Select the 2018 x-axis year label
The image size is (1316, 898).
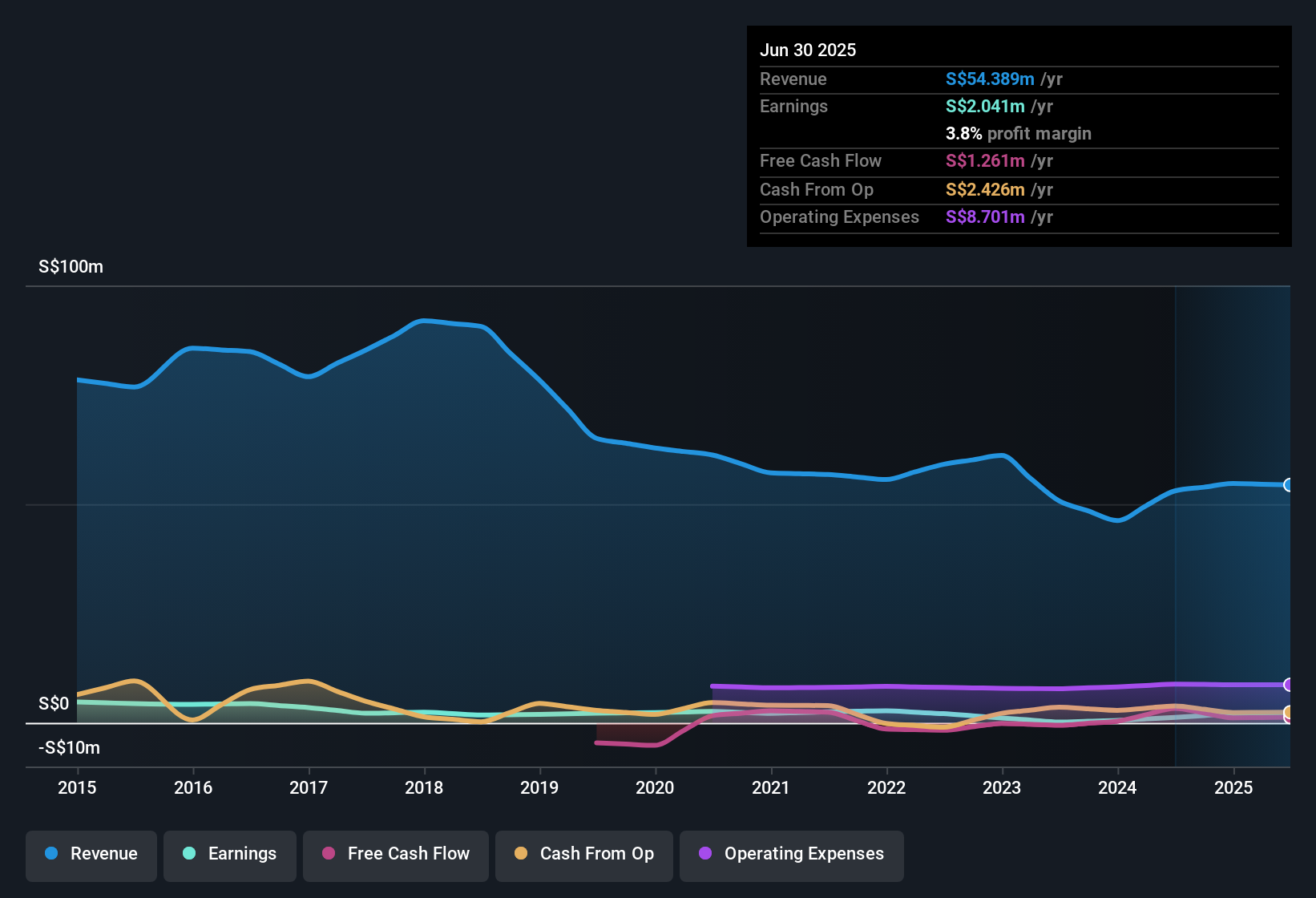click(424, 787)
